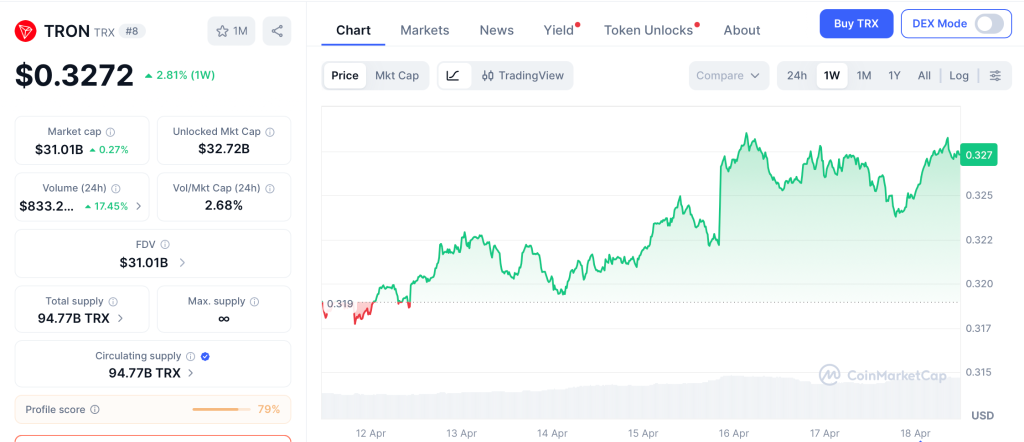Open TradingView chart mode
Image resolution: width=1024 pixels, height=442 pixels.
pos(522,76)
